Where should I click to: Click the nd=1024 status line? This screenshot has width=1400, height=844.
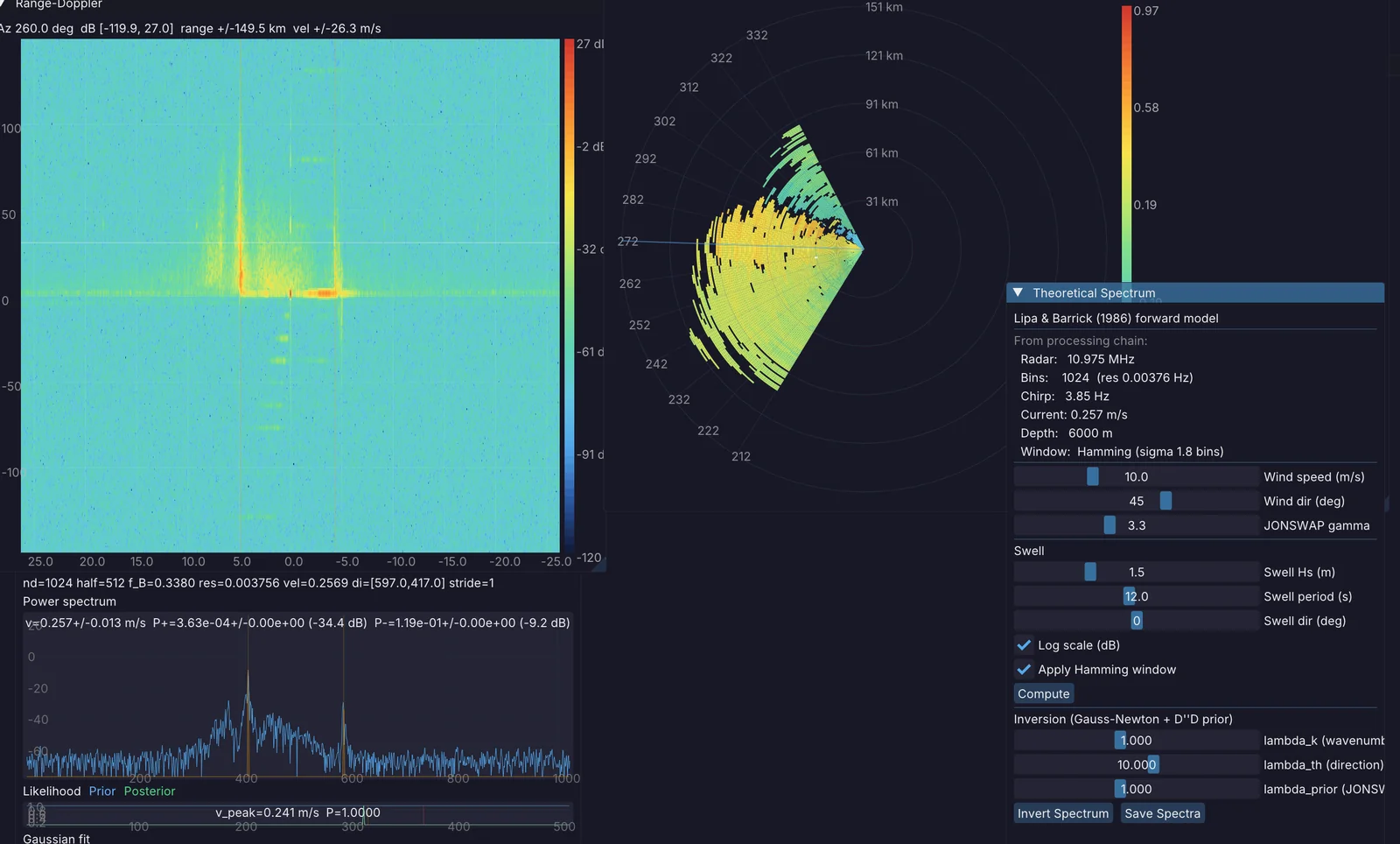pyautogui.click(x=258, y=583)
